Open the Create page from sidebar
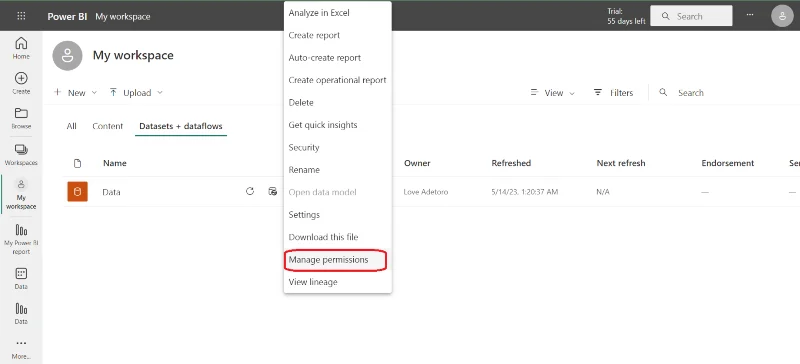Viewport: 800px width, 364px height. click(21, 83)
